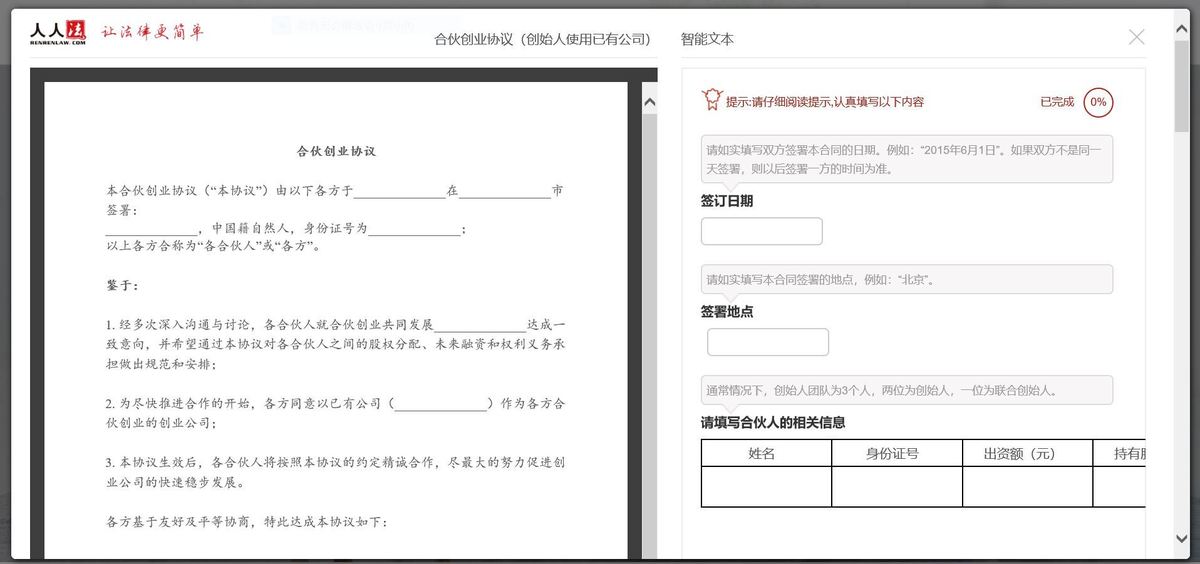The width and height of the screenshot is (1200, 564).
Task: Click the red slogan 让法律更简单
Action: point(153,33)
